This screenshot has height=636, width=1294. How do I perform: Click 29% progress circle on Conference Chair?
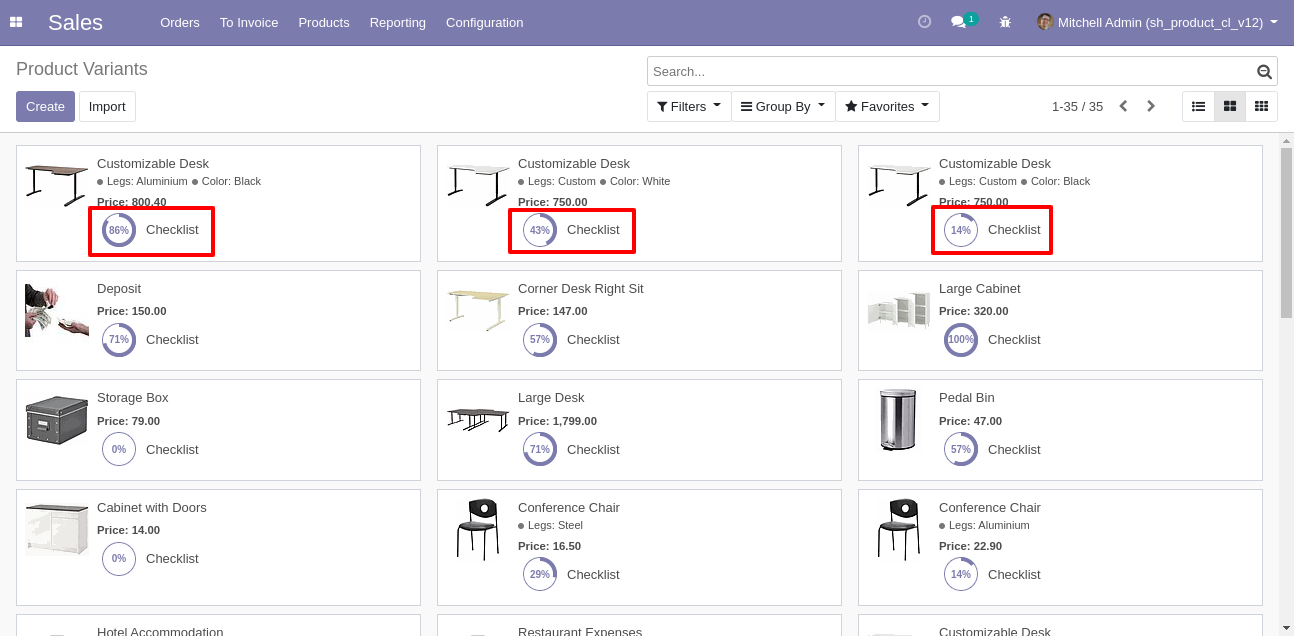point(540,575)
